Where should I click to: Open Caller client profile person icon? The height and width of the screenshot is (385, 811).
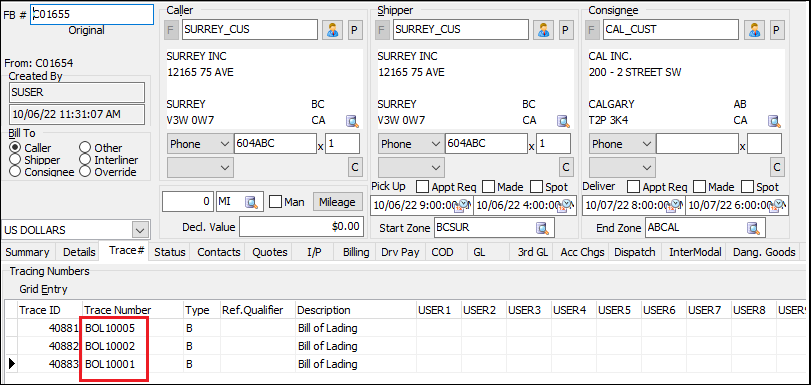[x=332, y=30]
